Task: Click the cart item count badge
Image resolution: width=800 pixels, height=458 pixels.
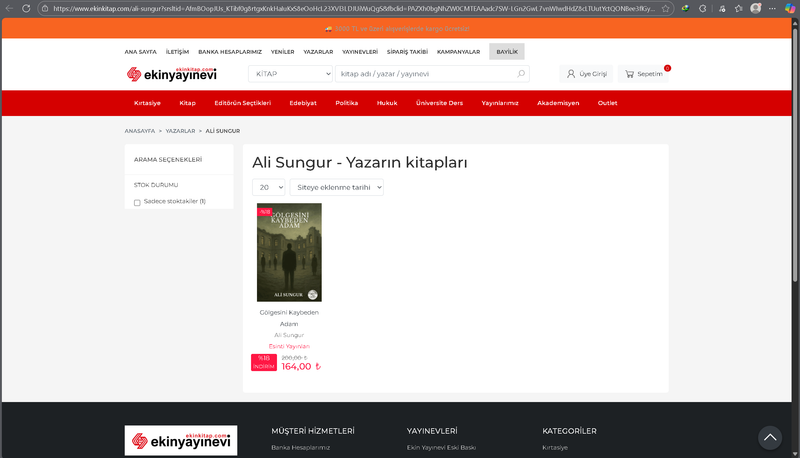Action: coord(667,68)
